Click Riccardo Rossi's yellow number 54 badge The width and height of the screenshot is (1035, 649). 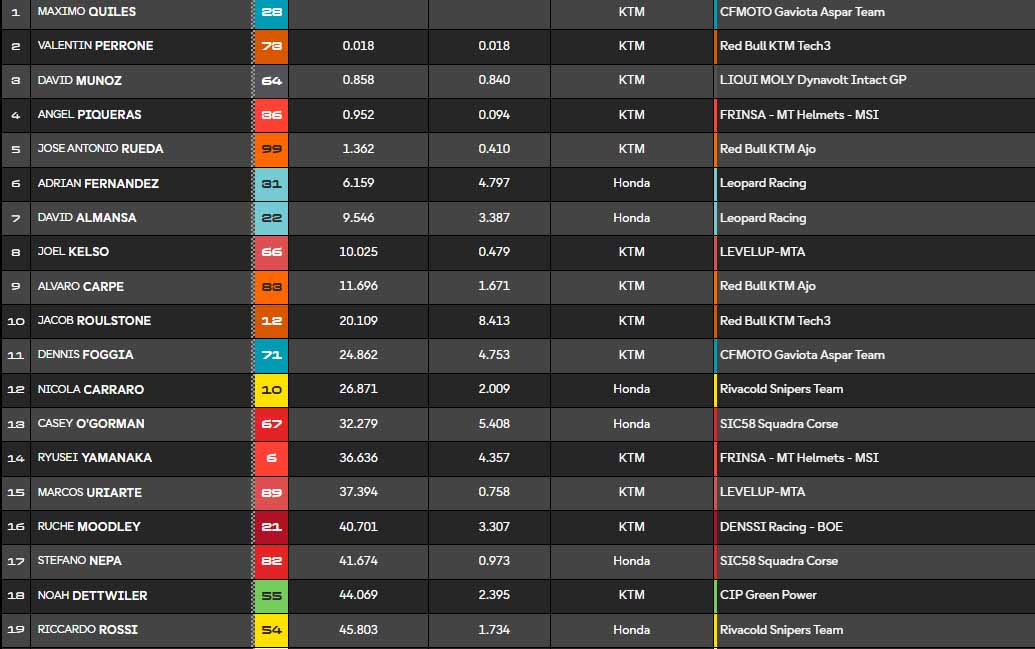[270, 630]
